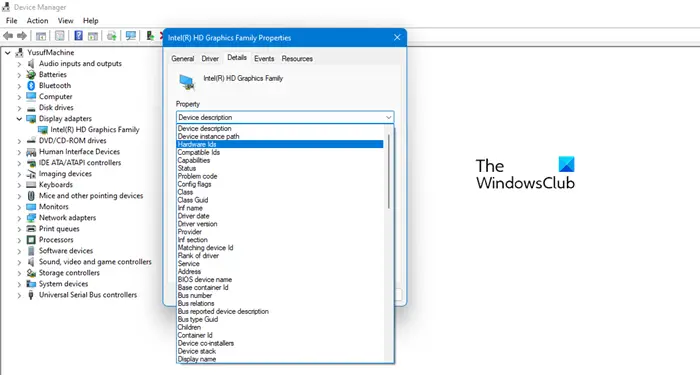Select the Bluetooth category icon
Viewport: 700px width, 375px height.
(x=31, y=85)
